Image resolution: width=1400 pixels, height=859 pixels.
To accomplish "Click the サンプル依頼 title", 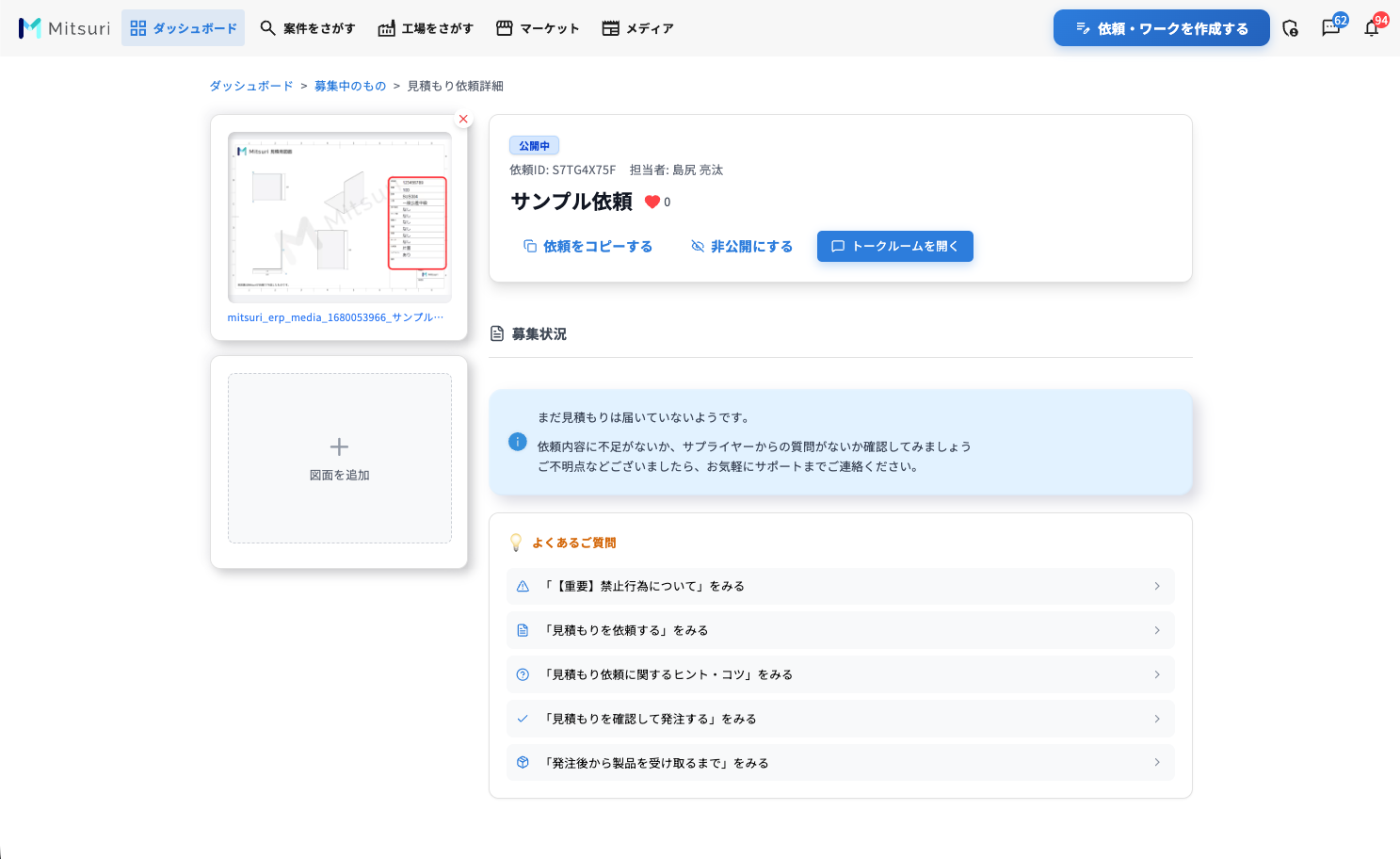I will pyautogui.click(x=571, y=202).
